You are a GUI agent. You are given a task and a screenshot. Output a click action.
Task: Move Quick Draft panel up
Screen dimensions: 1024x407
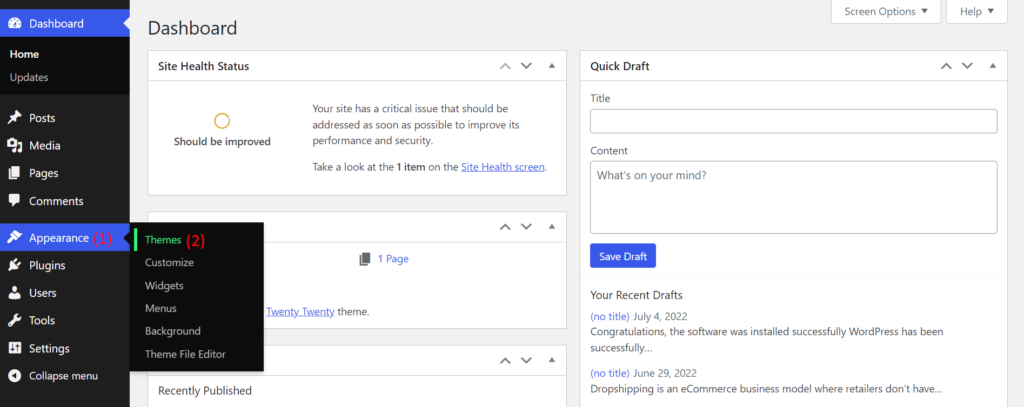click(x=946, y=66)
